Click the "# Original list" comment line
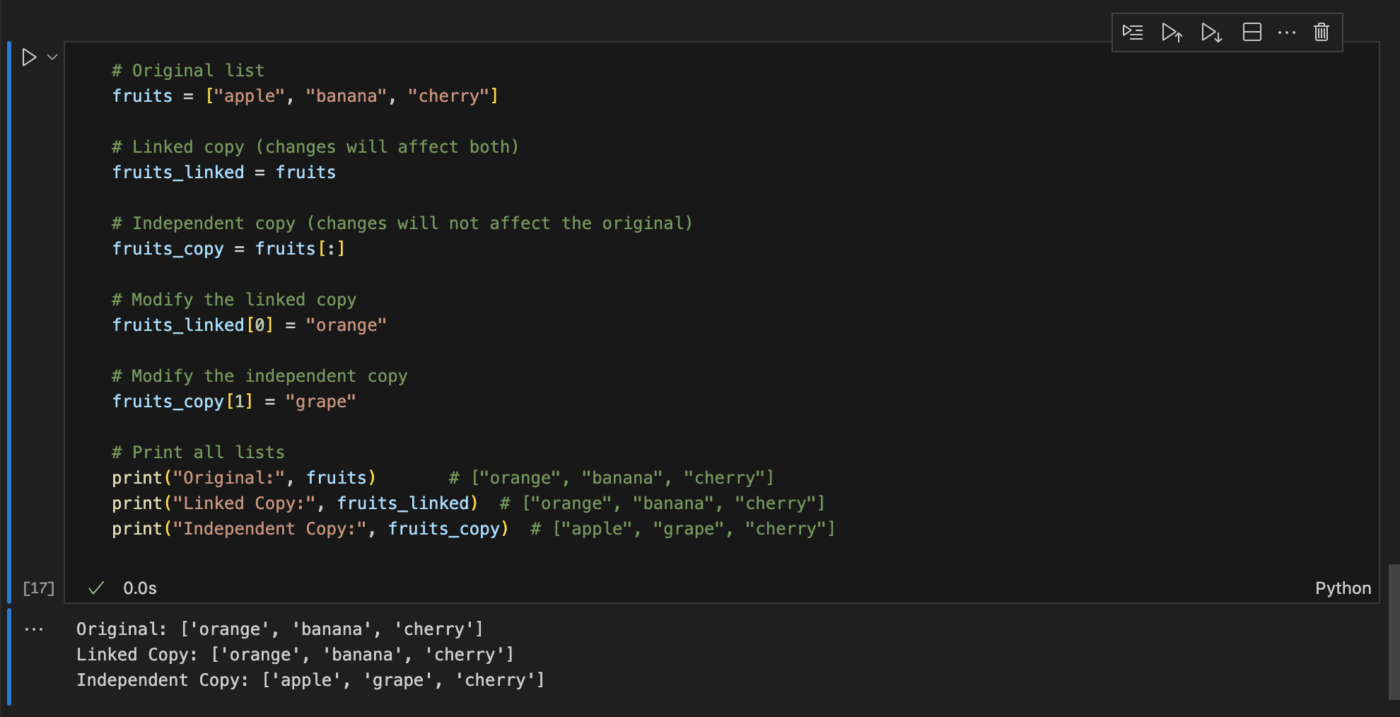Viewport: 1400px width, 717px height. coord(188,70)
